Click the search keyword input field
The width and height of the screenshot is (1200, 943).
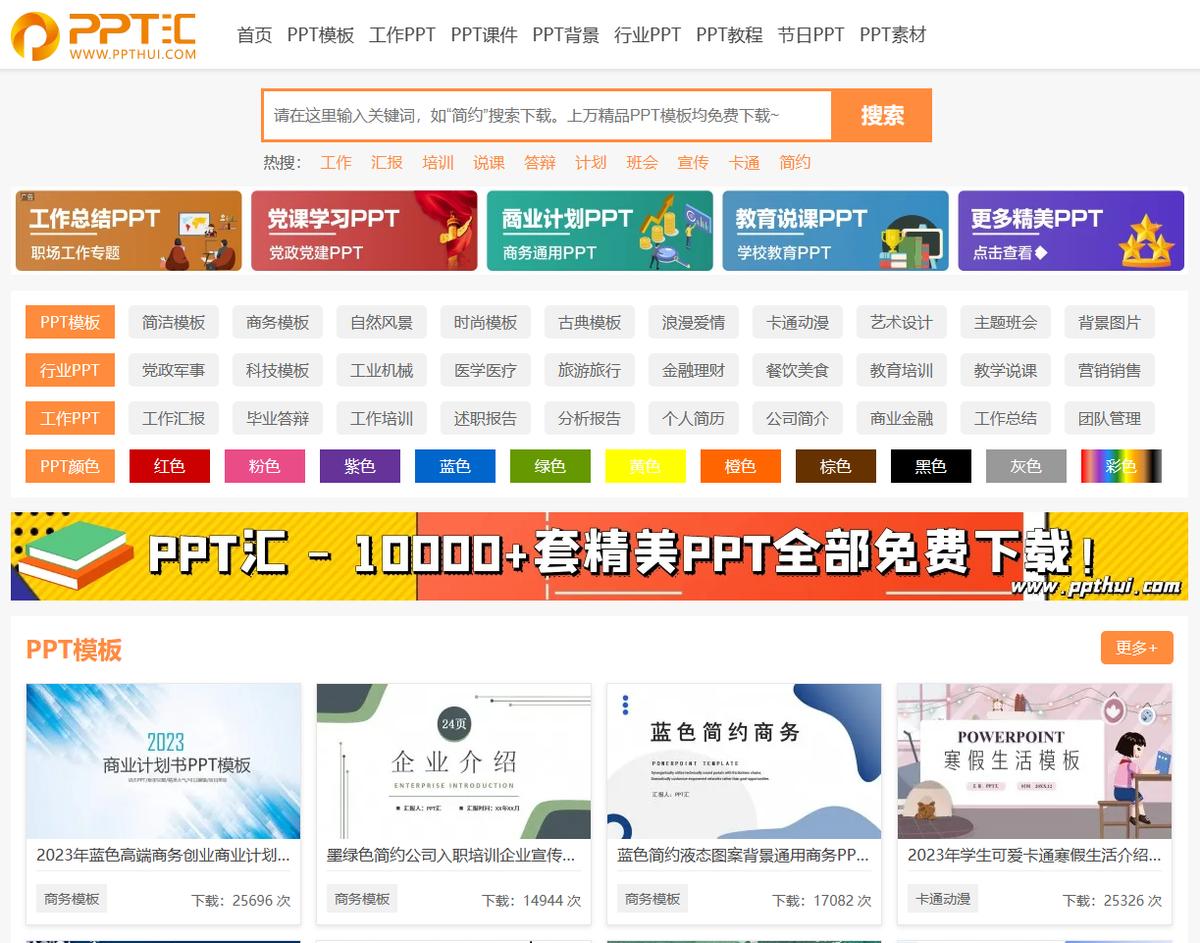point(545,115)
